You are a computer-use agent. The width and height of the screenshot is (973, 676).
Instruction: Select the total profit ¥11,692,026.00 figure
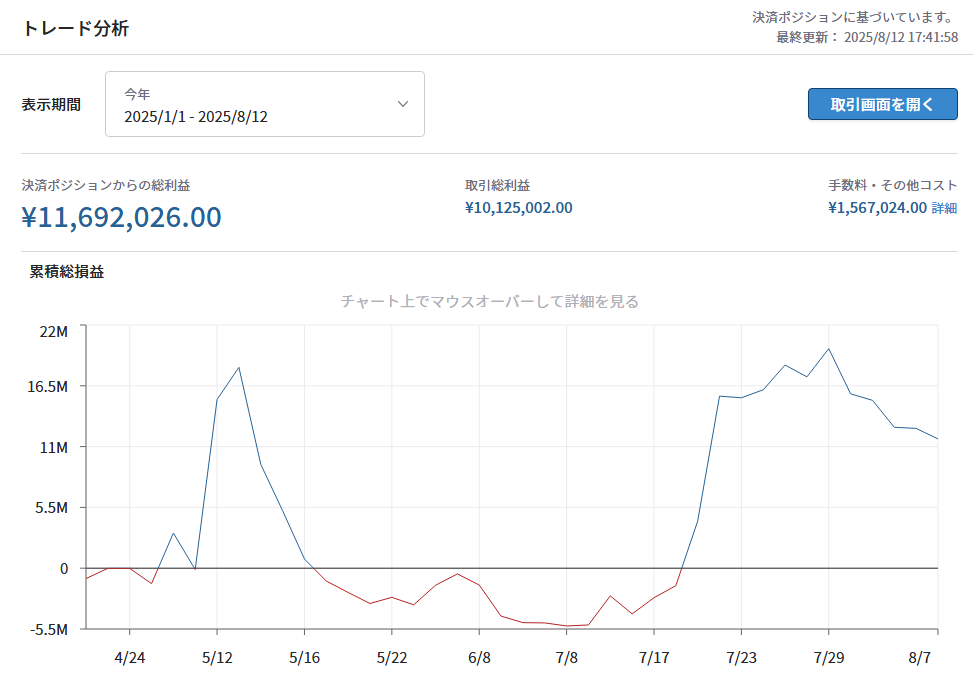pyautogui.click(x=122, y=217)
